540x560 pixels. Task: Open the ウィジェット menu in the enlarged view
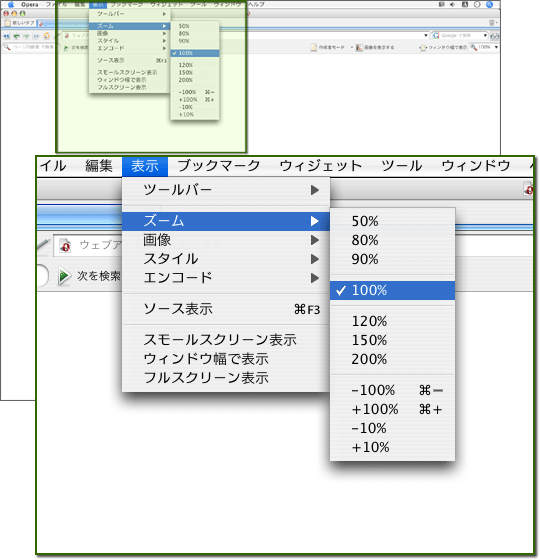321,166
